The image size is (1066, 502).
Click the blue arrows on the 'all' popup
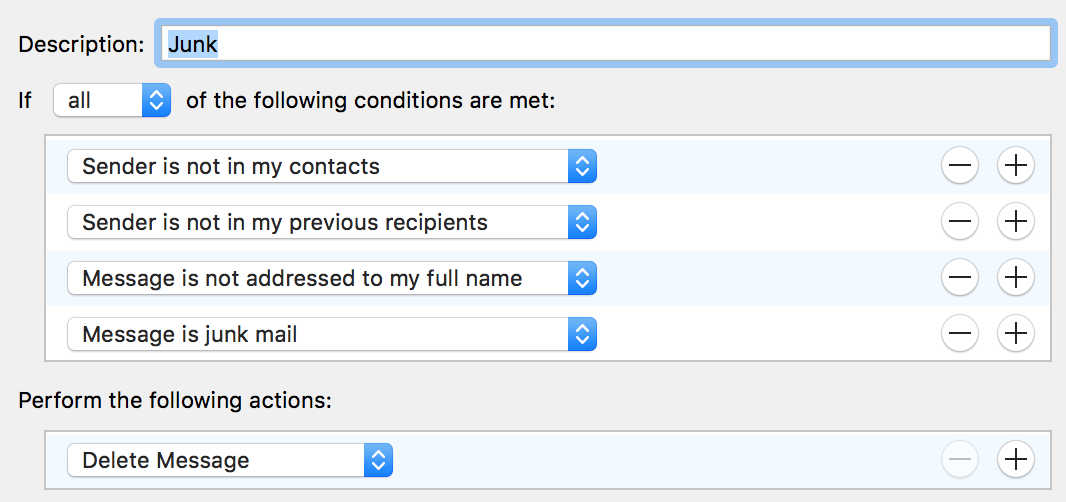pyautogui.click(x=156, y=101)
